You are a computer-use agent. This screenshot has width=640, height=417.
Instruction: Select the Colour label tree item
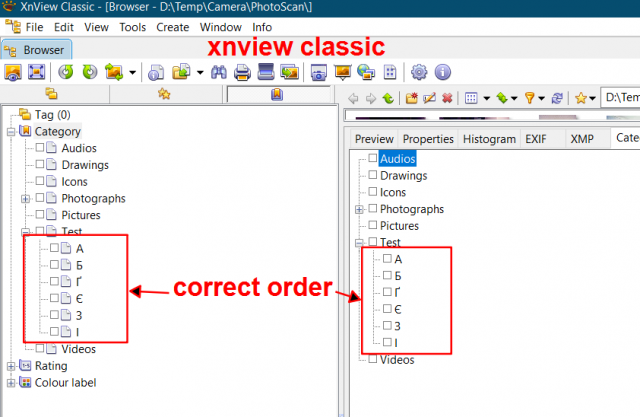(65, 383)
